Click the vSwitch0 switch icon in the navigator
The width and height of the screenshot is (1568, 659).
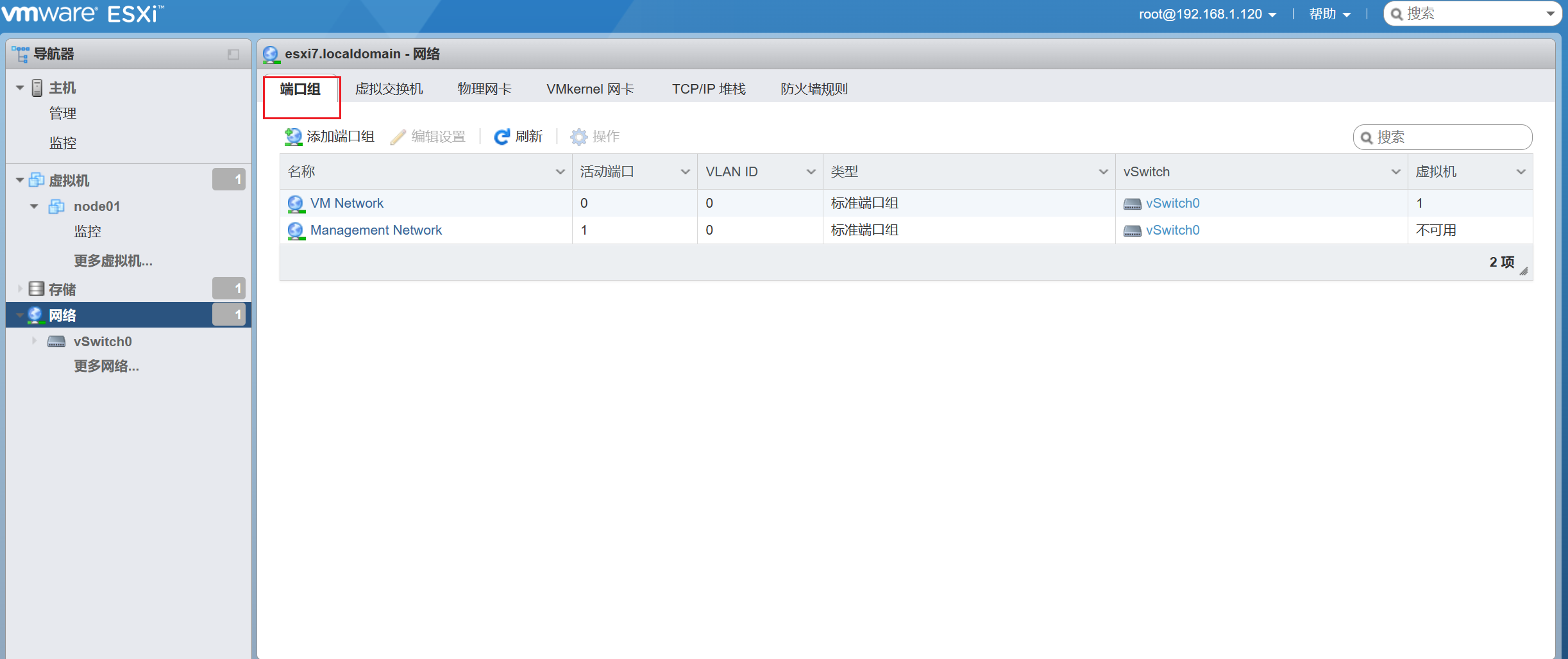click(56, 342)
